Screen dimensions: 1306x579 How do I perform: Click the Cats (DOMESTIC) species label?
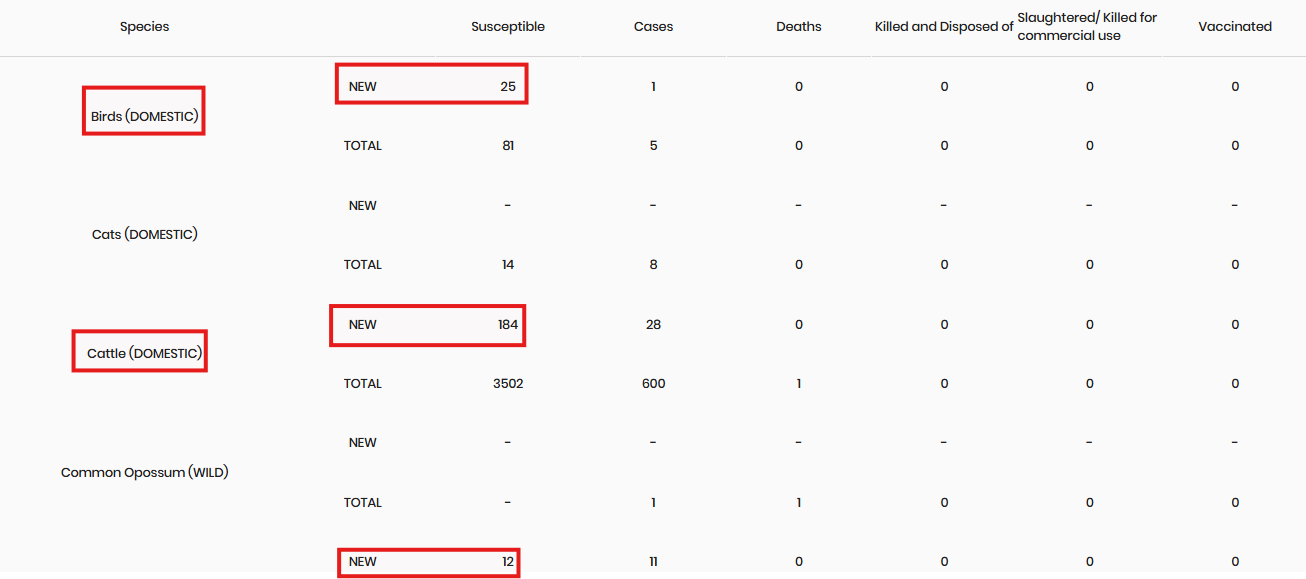pyautogui.click(x=144, y=234)
